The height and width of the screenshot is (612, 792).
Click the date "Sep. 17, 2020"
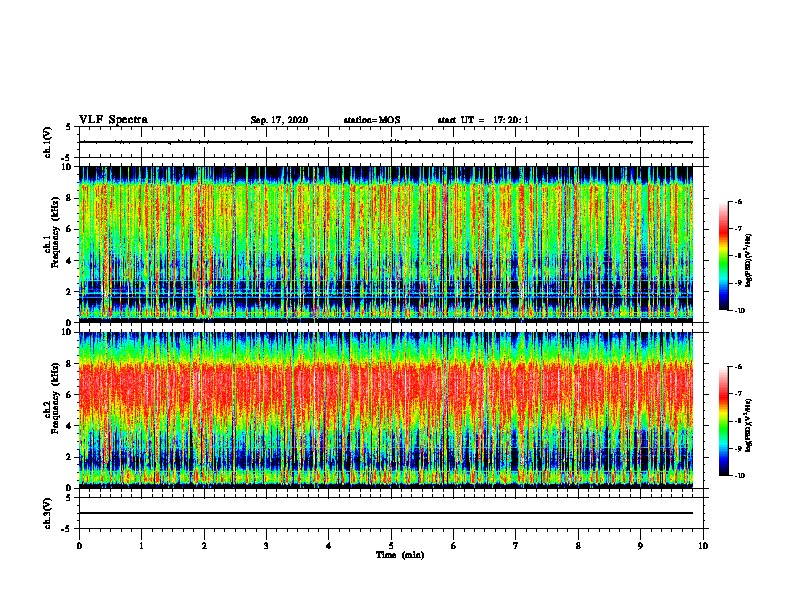coord(279,120)
